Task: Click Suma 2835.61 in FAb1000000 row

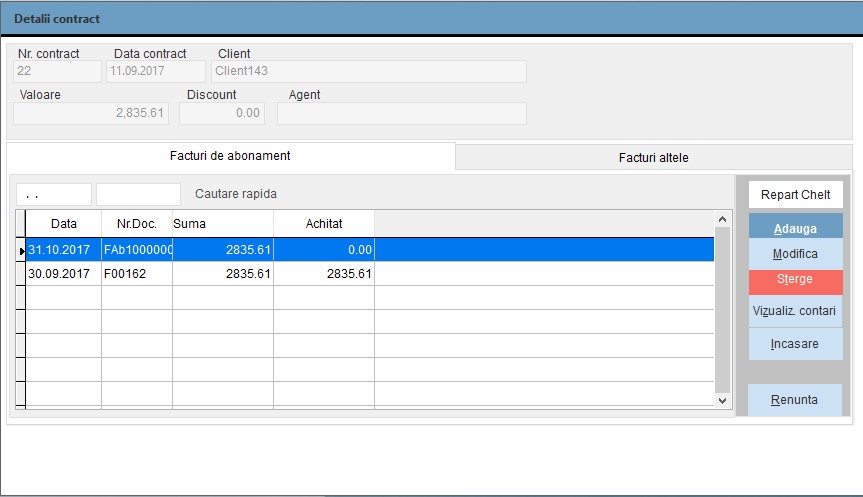Action: point(223,250)
